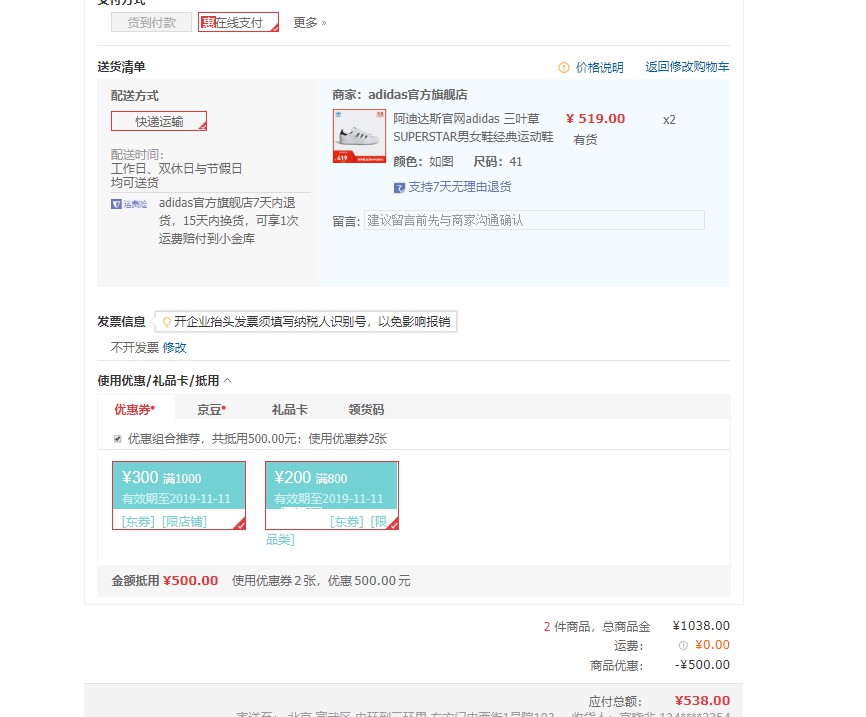Switch to 优惠券 tab
866x717 pixels.
point(135,409)
